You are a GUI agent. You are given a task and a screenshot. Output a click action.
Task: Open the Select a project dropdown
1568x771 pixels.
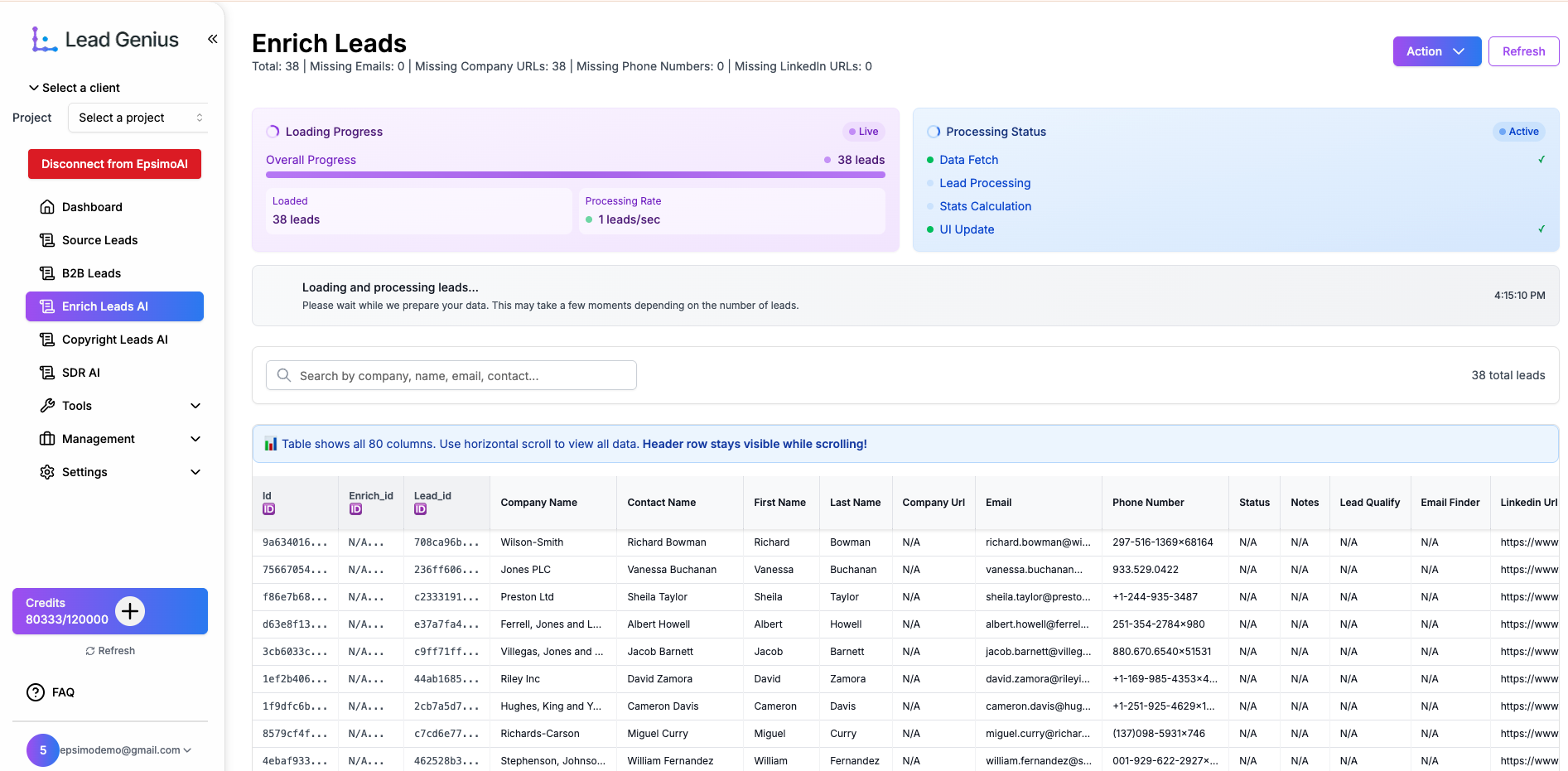click(x=138, y=118)
